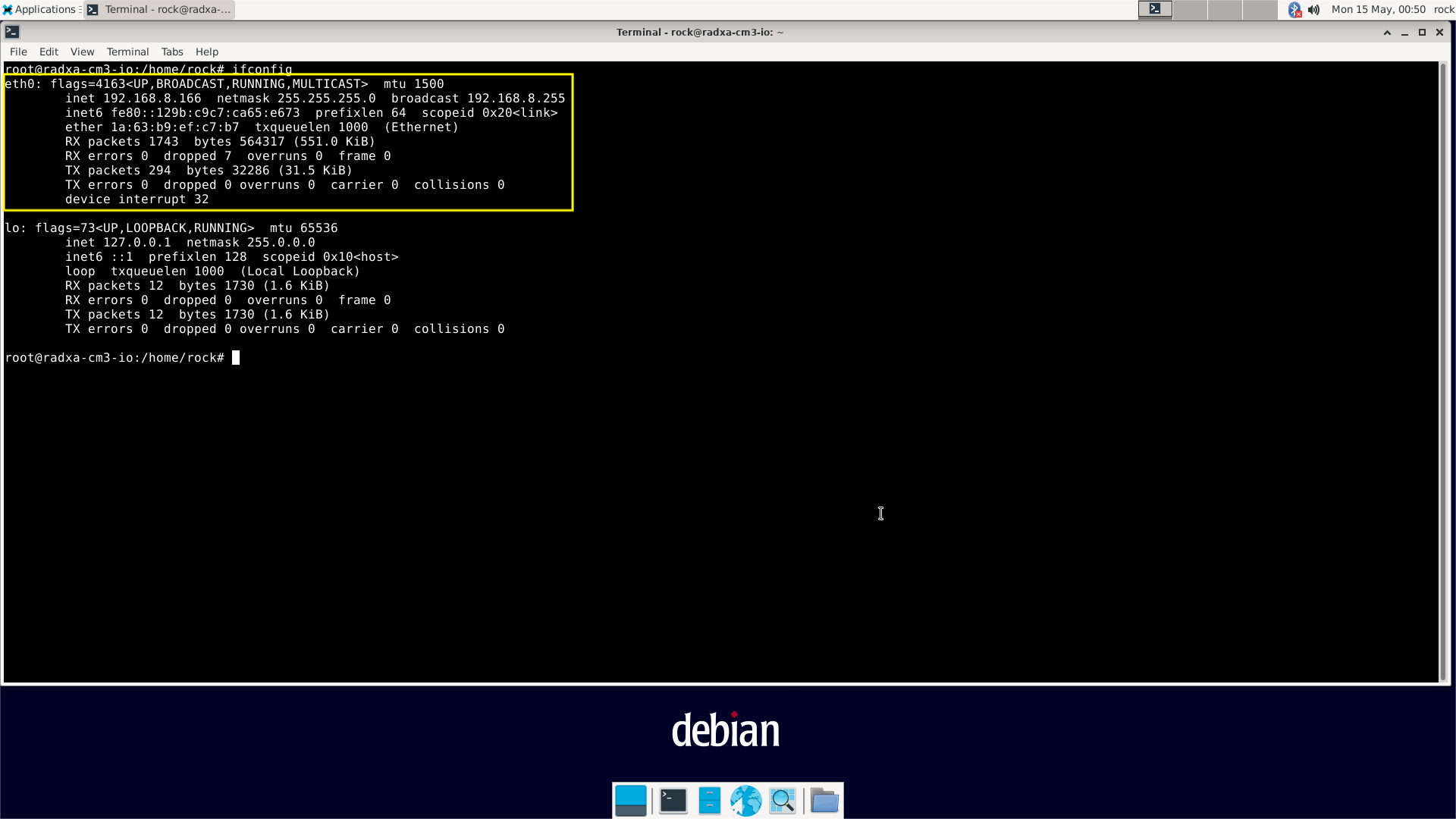This screenshot has width=1456, height=819.
Task: Click the network status icon in system tray
Action: tap(1294, 9)
